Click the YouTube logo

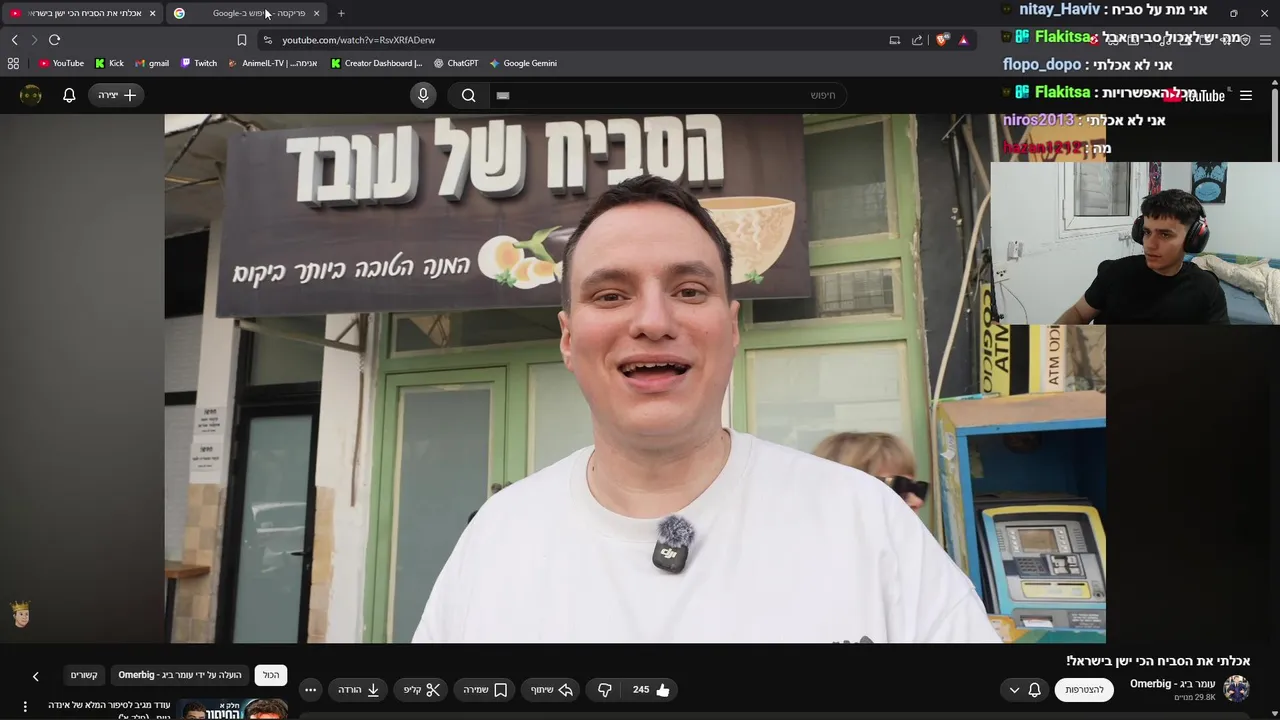point(1194,95)
